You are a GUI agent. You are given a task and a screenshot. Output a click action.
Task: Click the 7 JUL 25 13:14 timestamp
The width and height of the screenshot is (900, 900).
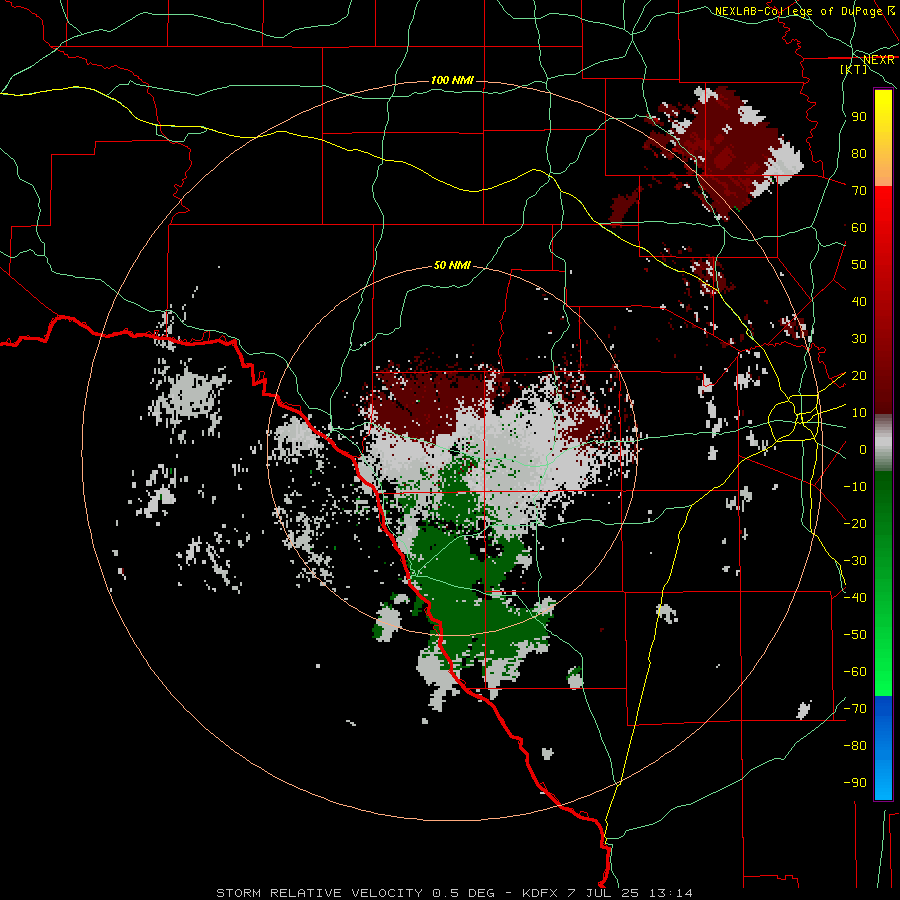tap(630, 893)
